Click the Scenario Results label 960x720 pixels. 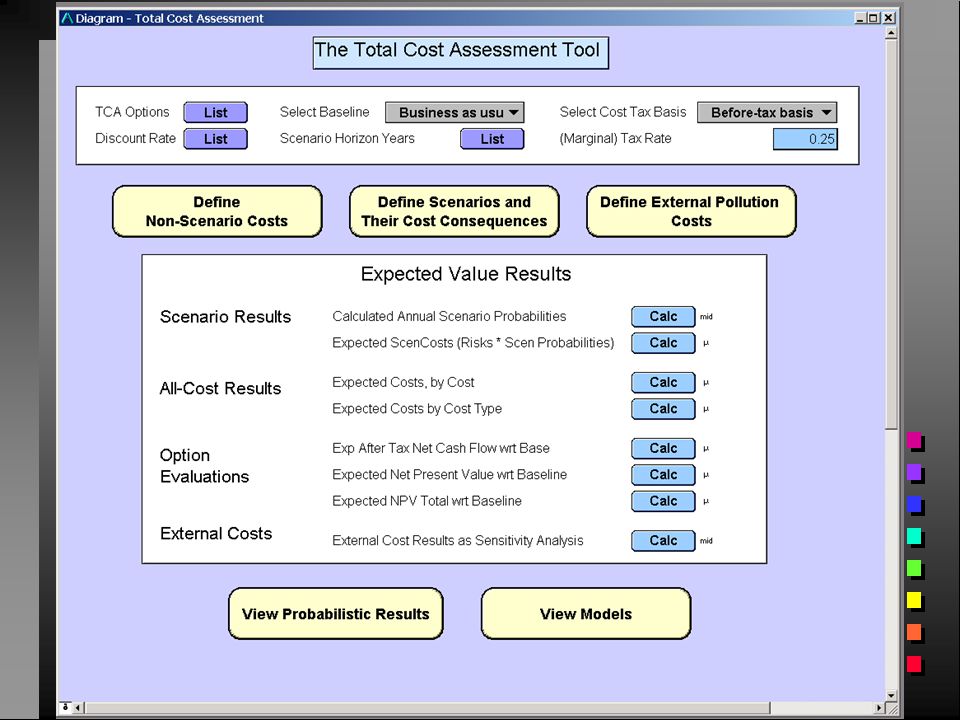point(225,317)
